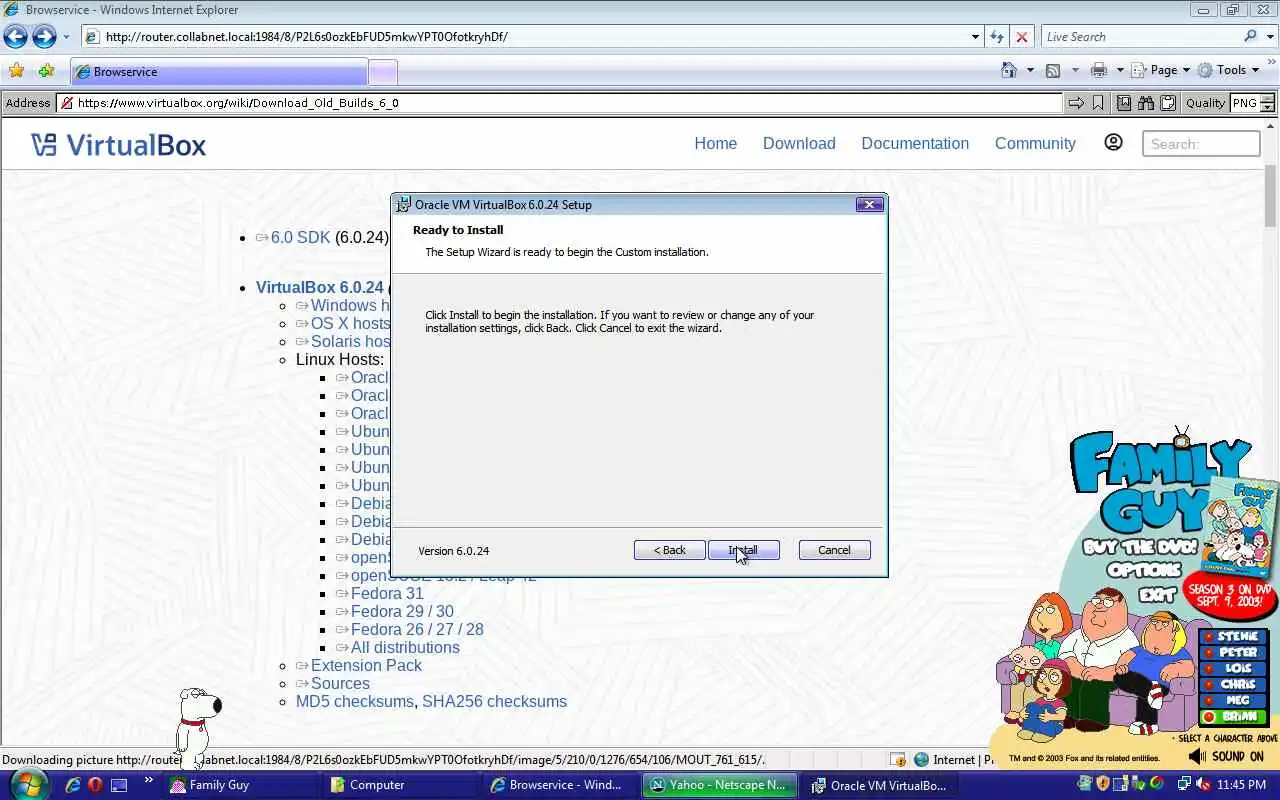Click the Browservice picture save icon
Image resolution: width=1280 pixels, height=800 pixels.
click(1124, 103)
